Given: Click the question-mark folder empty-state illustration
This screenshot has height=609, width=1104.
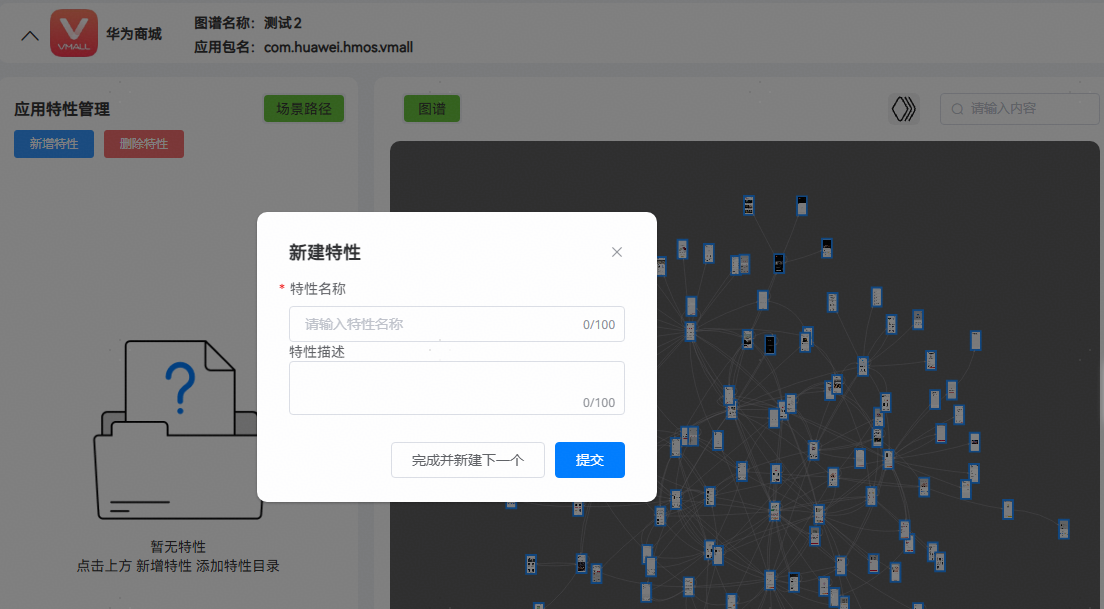Looking at the screenshot, I should point(177,430).
